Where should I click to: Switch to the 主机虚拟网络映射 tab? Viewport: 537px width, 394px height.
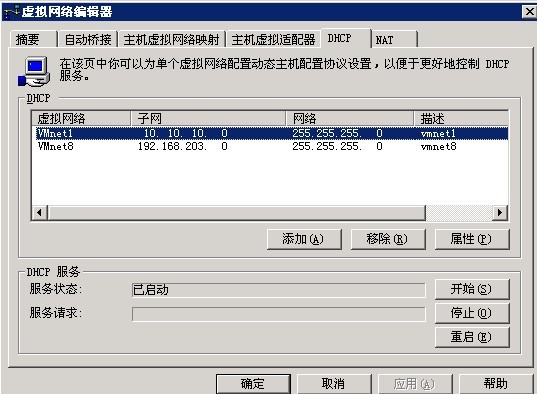pyautogui.click(x=171, y=39)
